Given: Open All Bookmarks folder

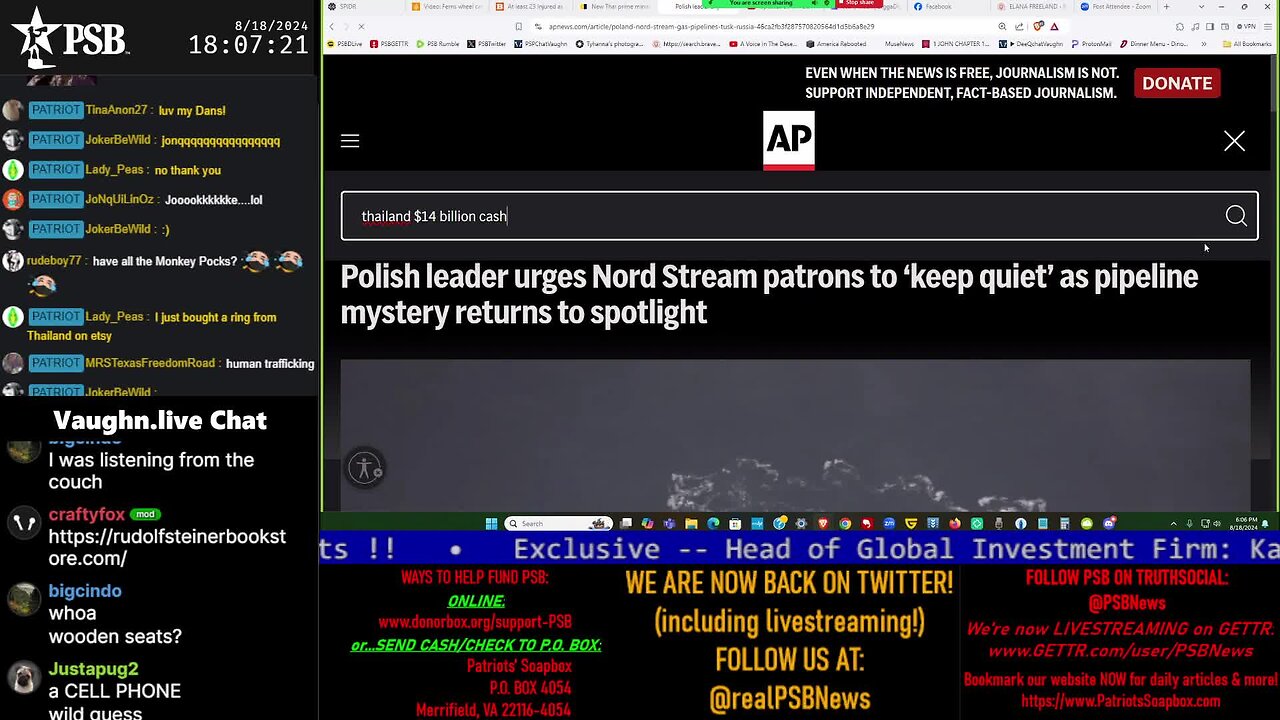Looking at the screenshot, I should tap(1247, 44).
